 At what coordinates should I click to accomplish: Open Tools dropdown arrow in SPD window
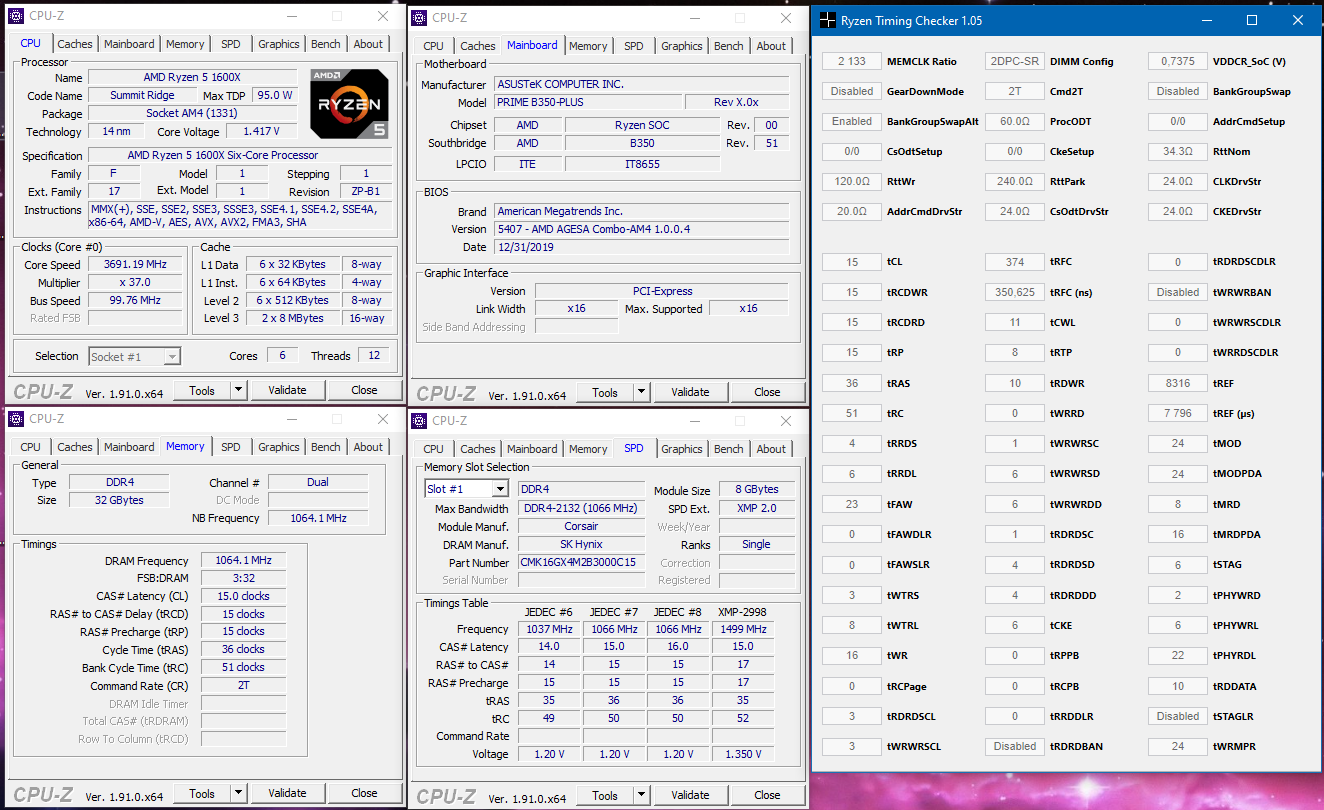(641, 795)
